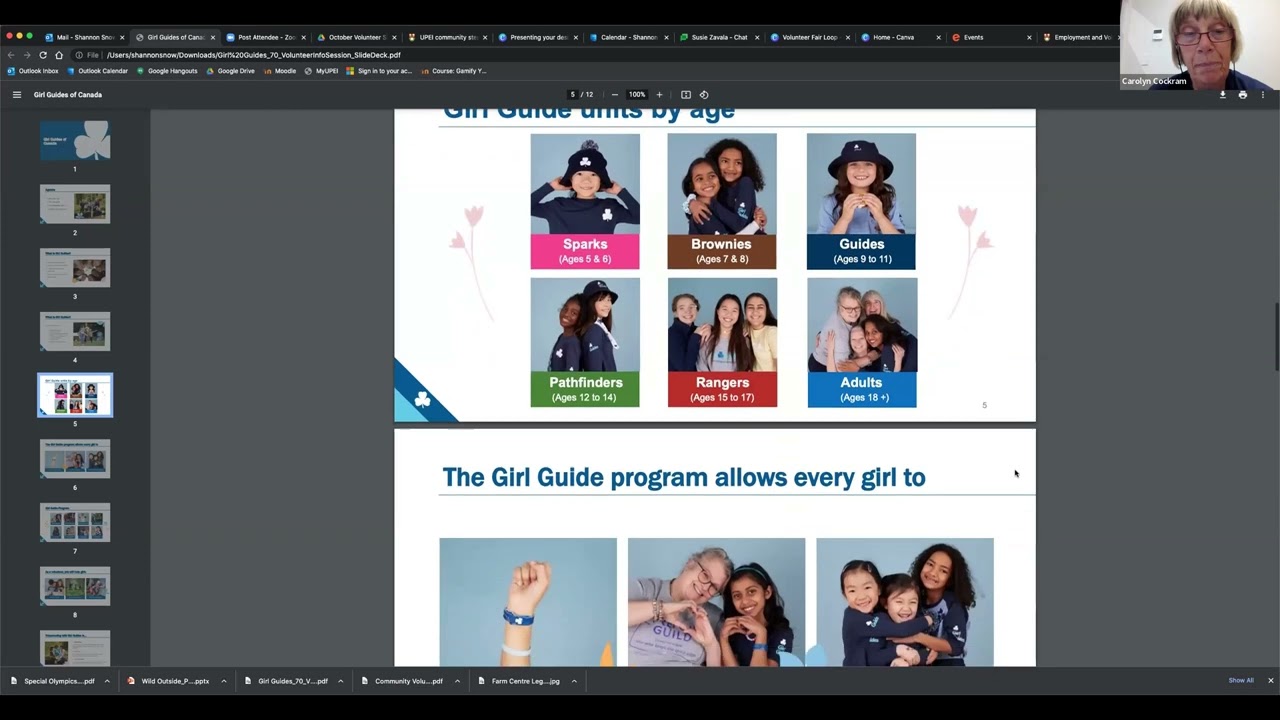
Task: Select page 6 thumbnail
Action: (x=75, y=459)
